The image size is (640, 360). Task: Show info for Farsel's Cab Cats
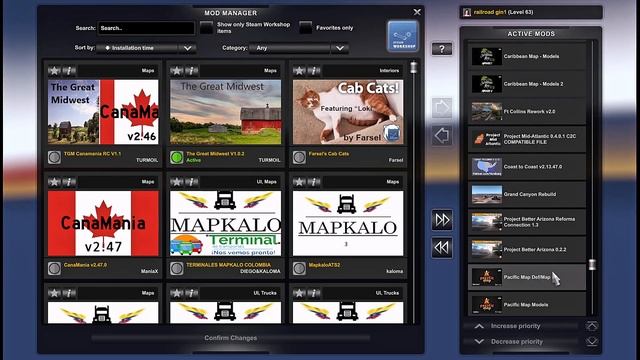tap(314, 71)
